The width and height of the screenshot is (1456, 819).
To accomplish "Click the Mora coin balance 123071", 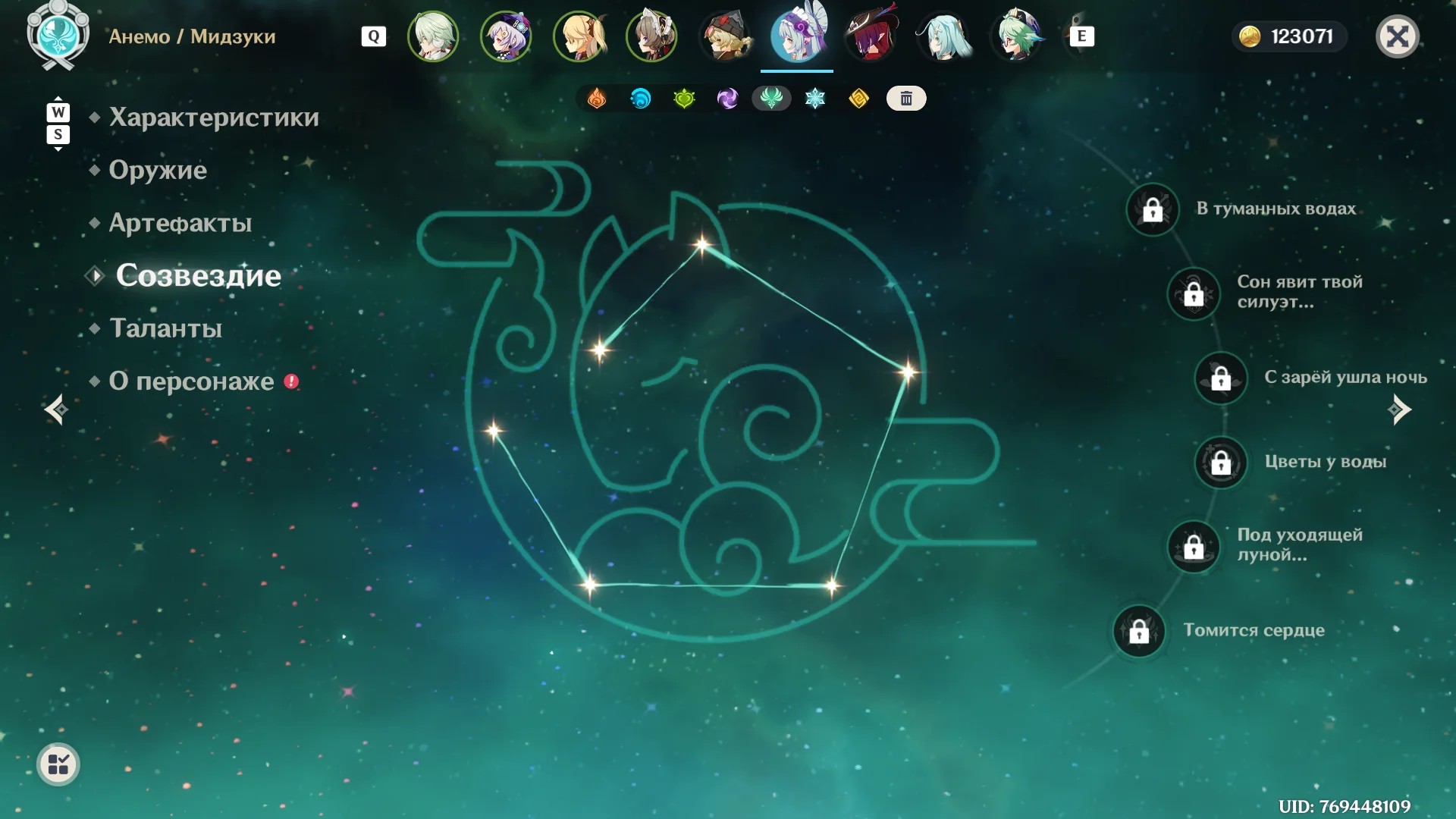I will 1289,36.
